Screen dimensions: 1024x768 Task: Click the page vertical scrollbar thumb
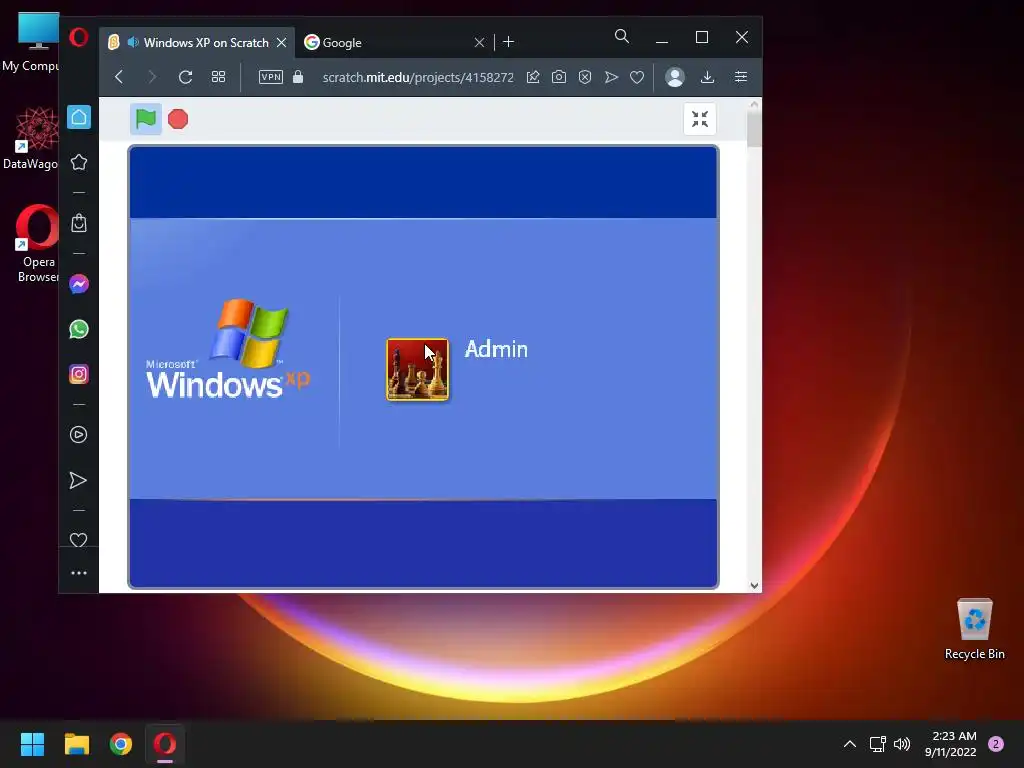[754, 129]
